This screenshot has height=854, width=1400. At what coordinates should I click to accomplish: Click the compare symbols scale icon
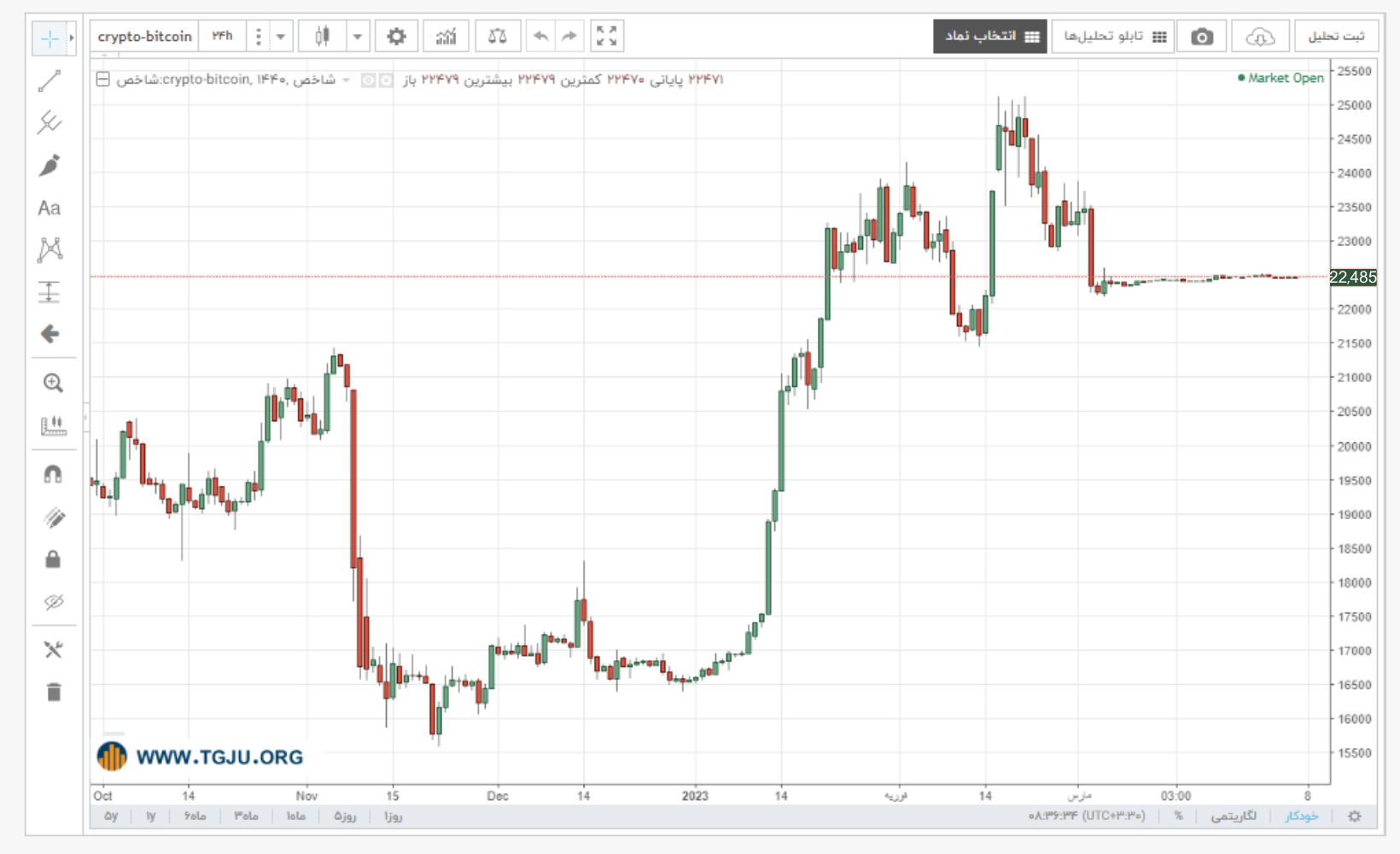point(497,37)
